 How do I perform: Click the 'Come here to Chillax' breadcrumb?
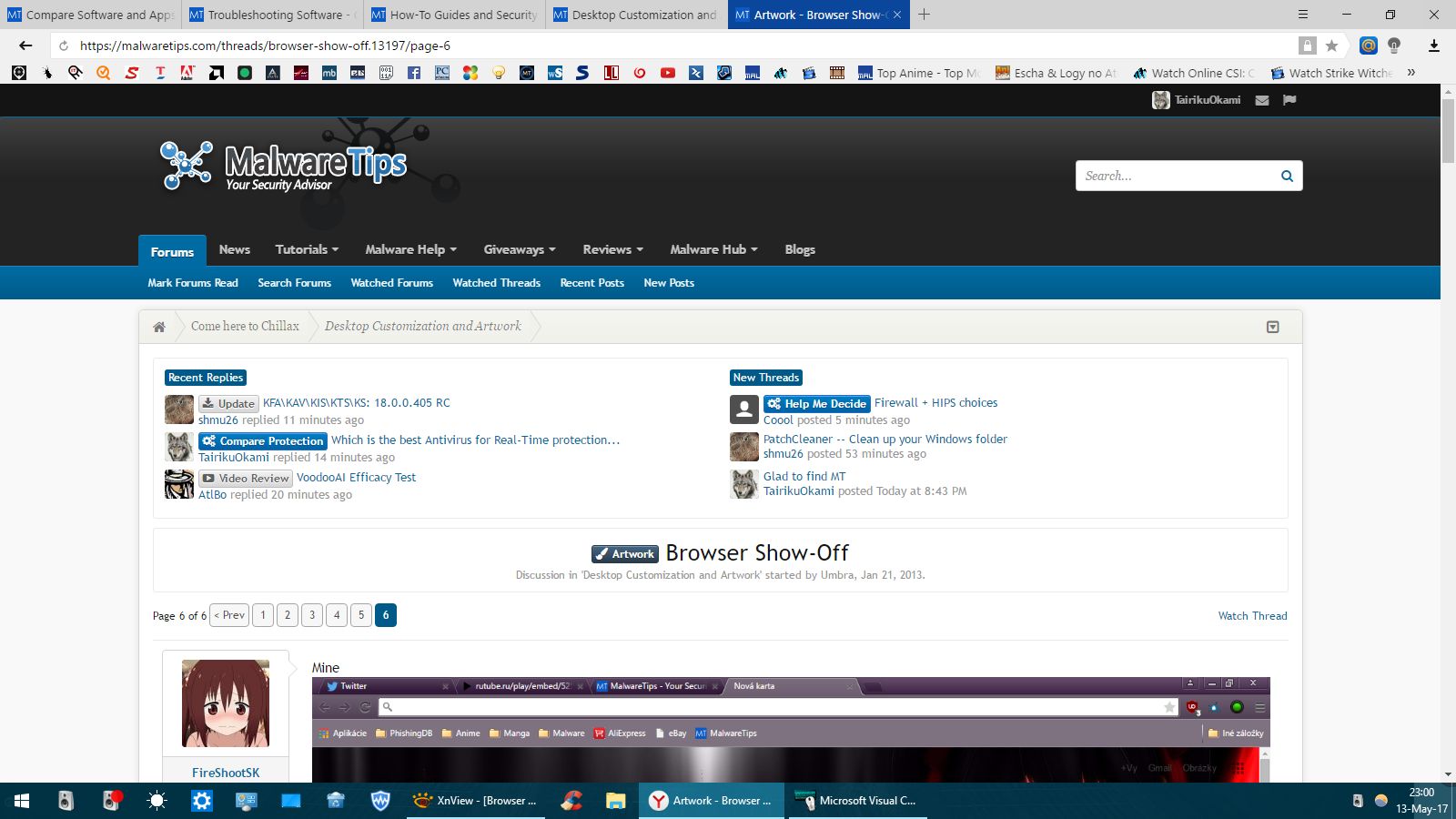[x=245, y=326]
